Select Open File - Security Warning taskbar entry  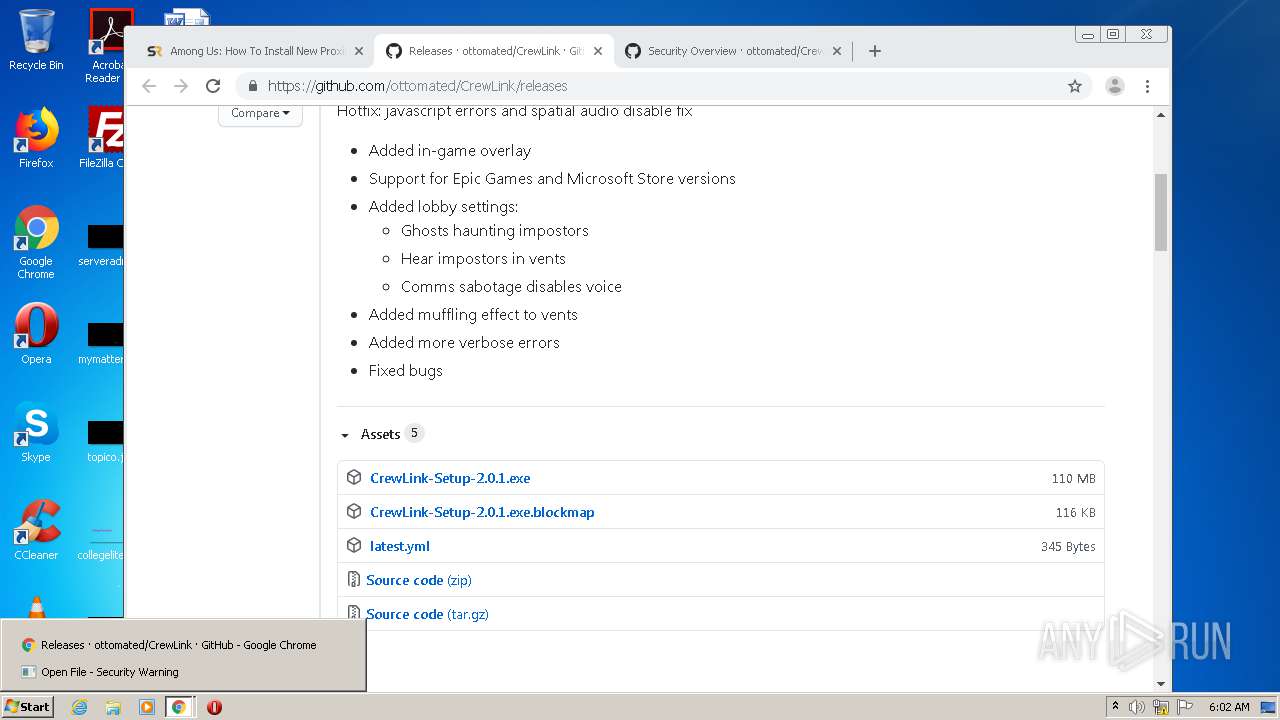pos(183,672)
